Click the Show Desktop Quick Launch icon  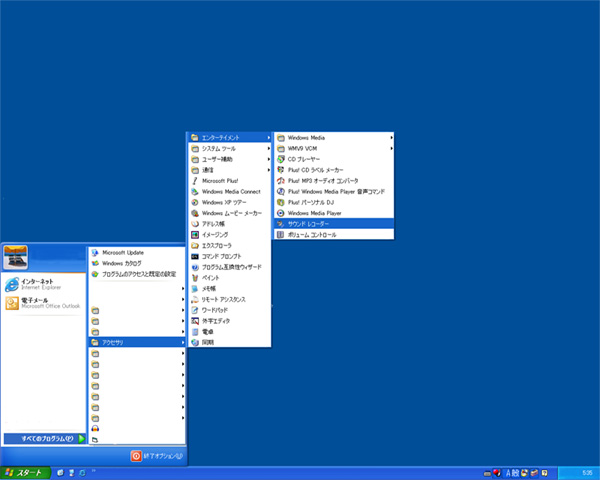tap(71, 473)
